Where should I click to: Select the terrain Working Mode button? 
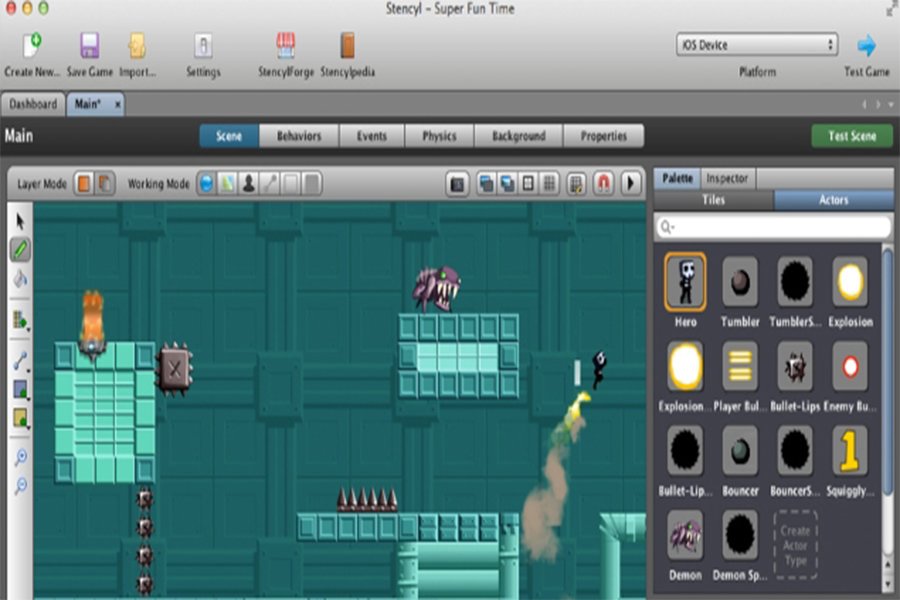tap(227, 184)
